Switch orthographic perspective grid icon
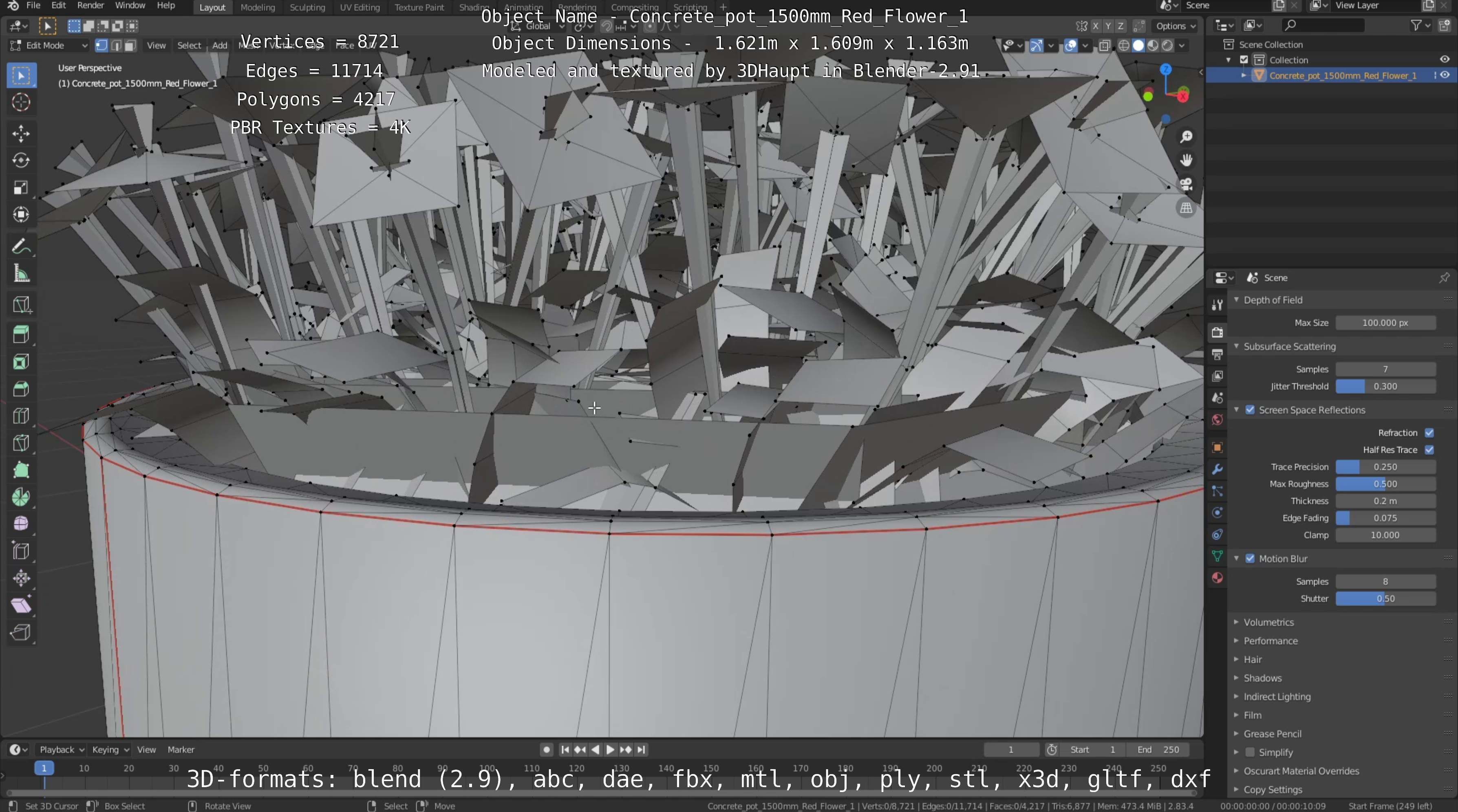Image resolution: width=1458 pixels, height=812 pixels. click(x=1186, y=208)
